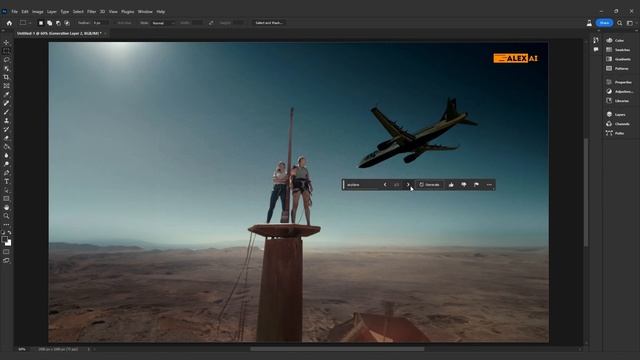This screenshot has height=360, width=640.
Task: Open the Window menu
Action: click(x=145, y=12)
